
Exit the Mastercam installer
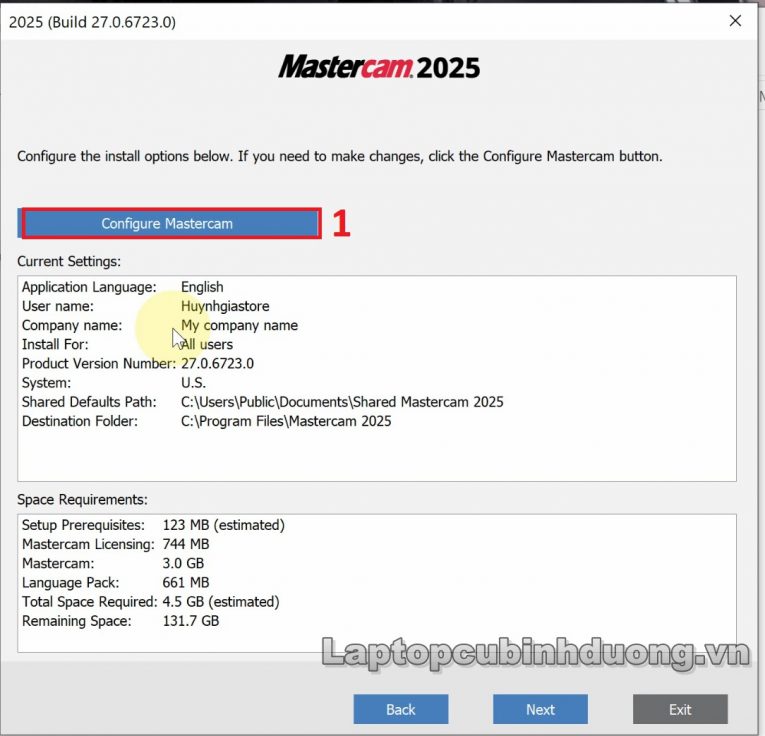(x=680, y=709)
